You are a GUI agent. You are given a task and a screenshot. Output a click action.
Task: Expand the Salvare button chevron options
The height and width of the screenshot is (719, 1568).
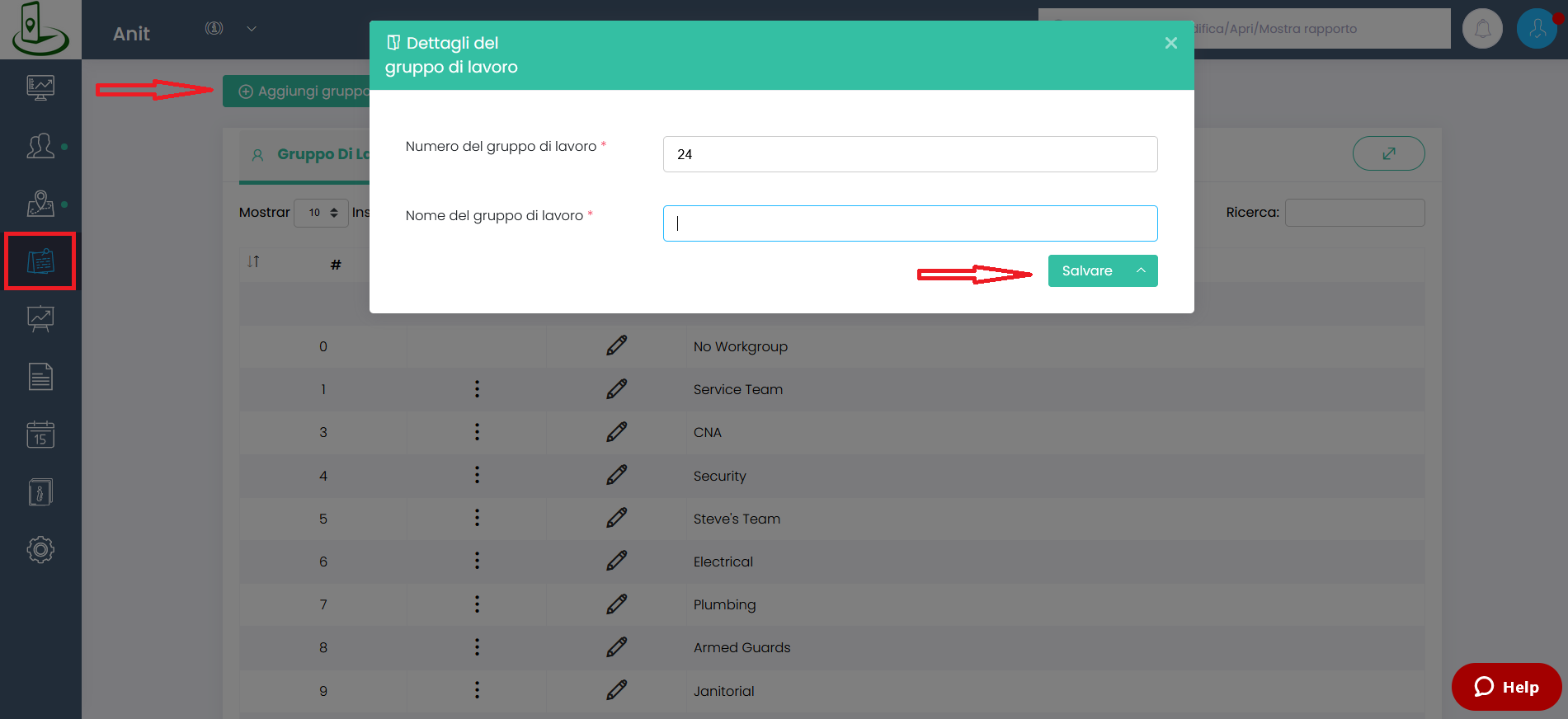tap(1141, 270)
